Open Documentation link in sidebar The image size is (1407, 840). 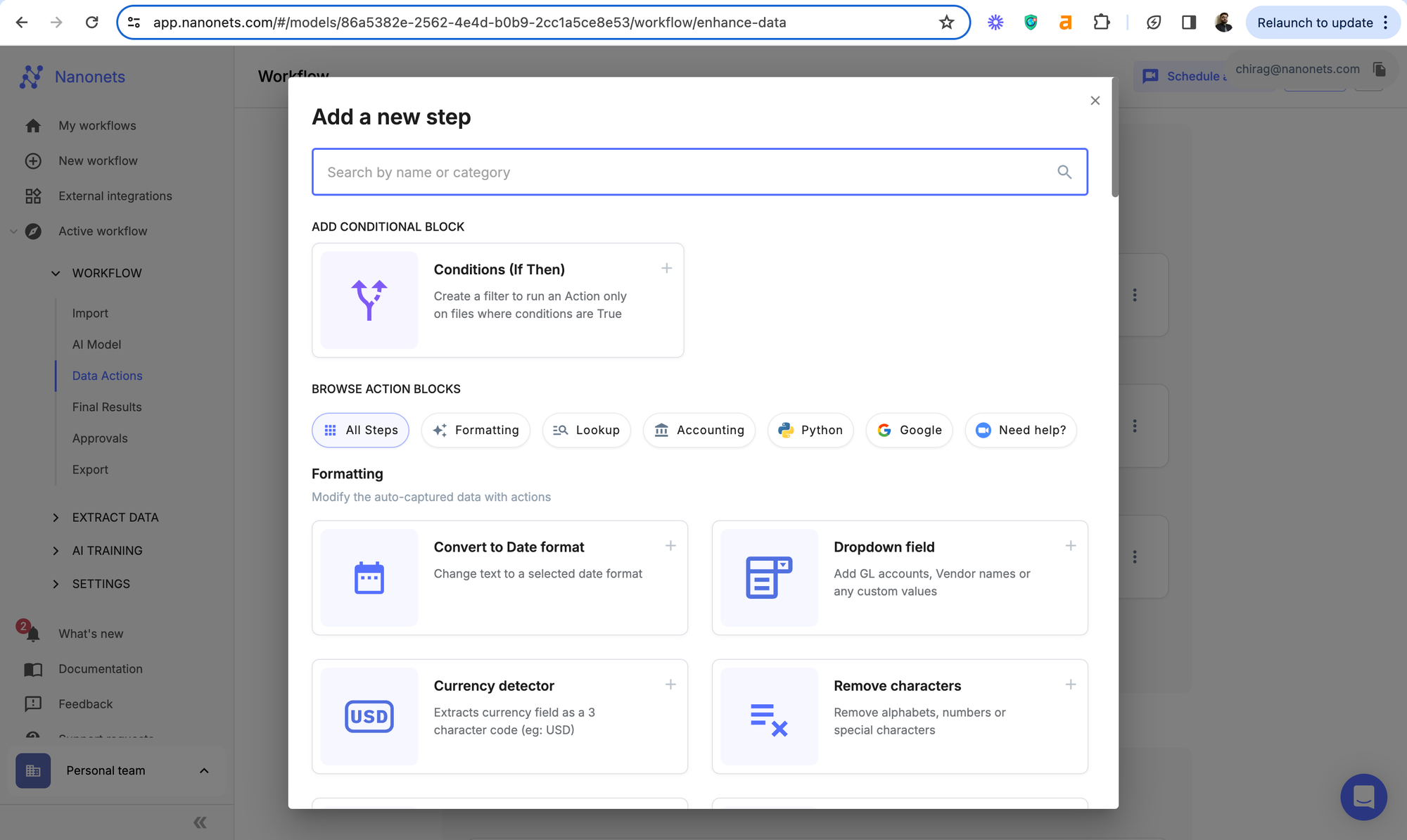tap(100, 669)
